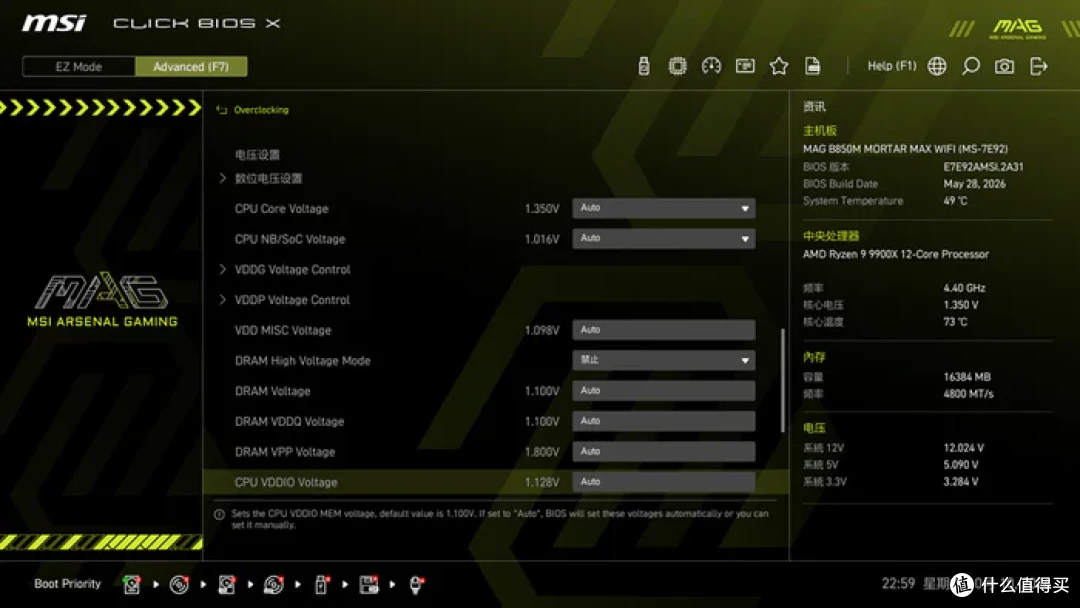Click BIOS build date May 28, 2026

tap(975, 184)
